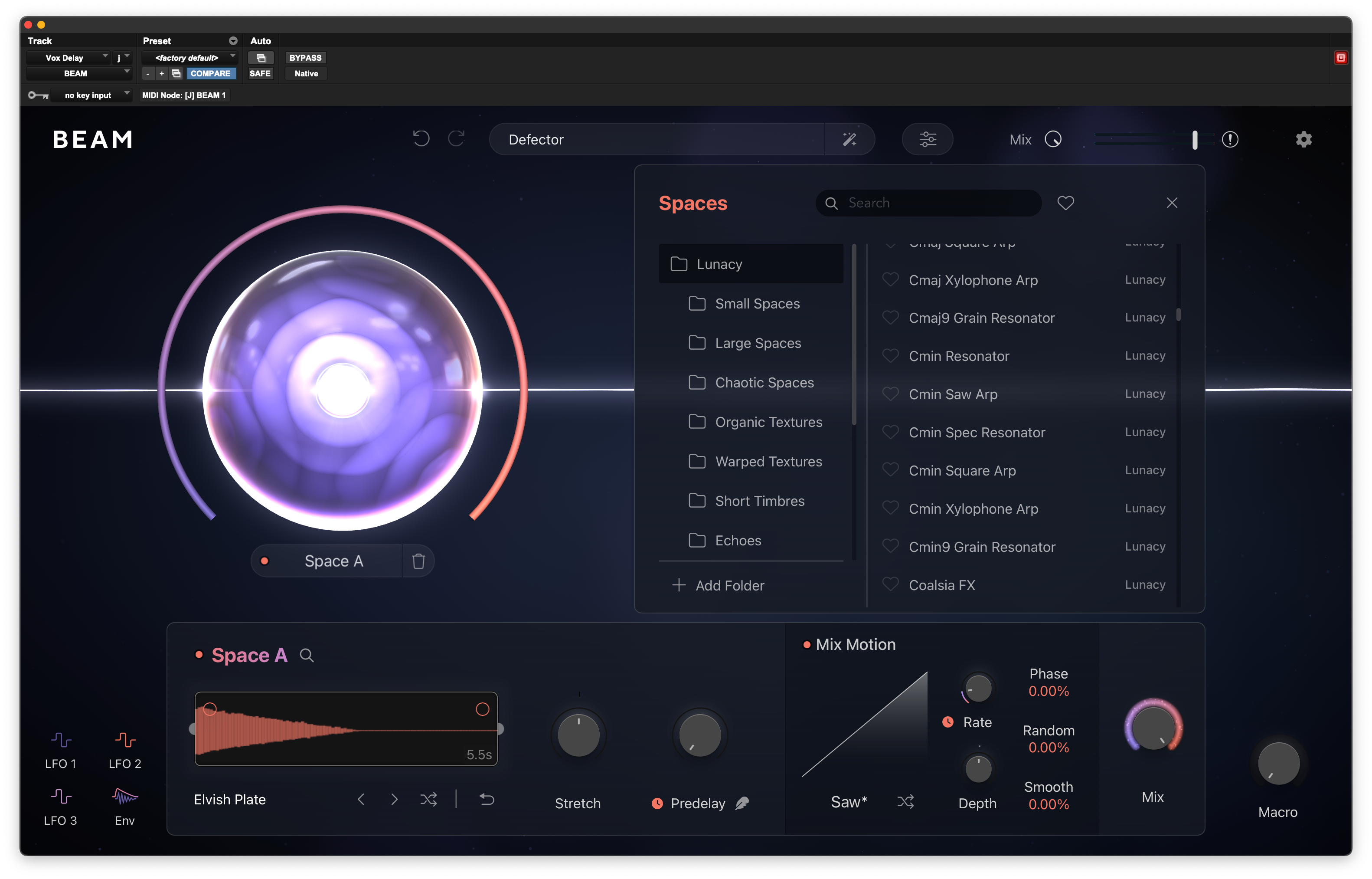1372x879 pixels.
Task: Select the Env modulator icon
Action: pyautogui.click(x=125, y=796)
